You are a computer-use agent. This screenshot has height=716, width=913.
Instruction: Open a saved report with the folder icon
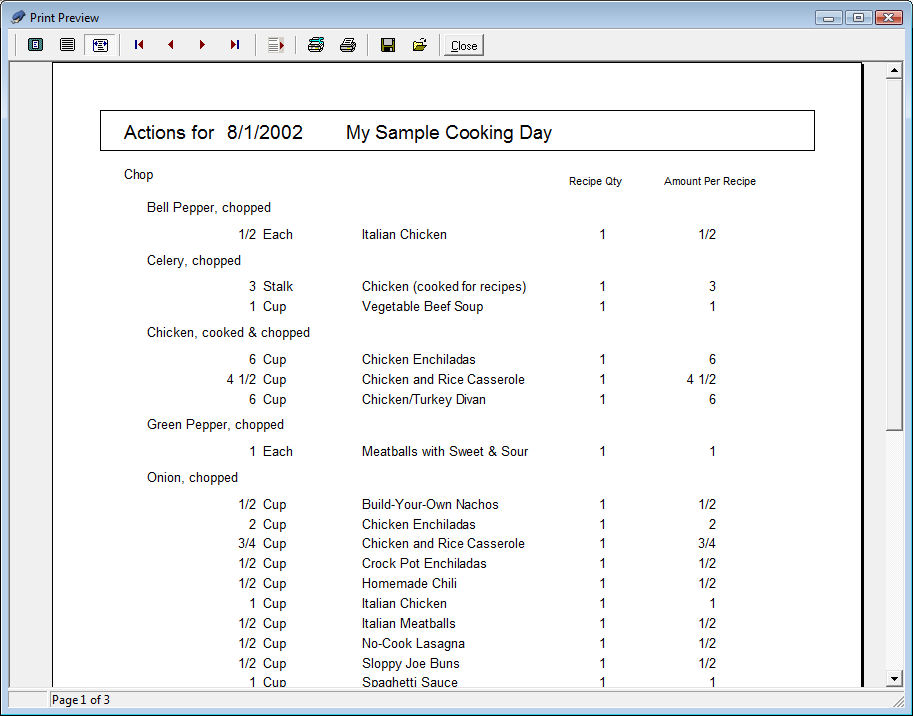(x=420, y=45)
